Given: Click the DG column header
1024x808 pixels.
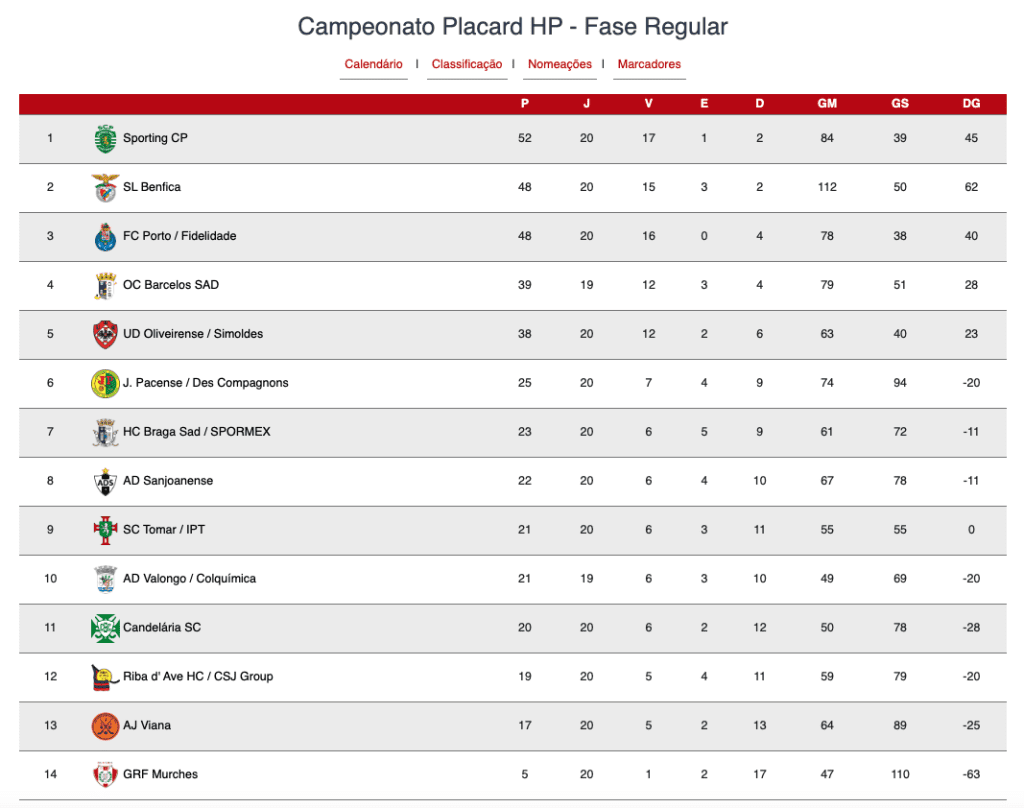Looking at the screenshot, I should (971, 103).
